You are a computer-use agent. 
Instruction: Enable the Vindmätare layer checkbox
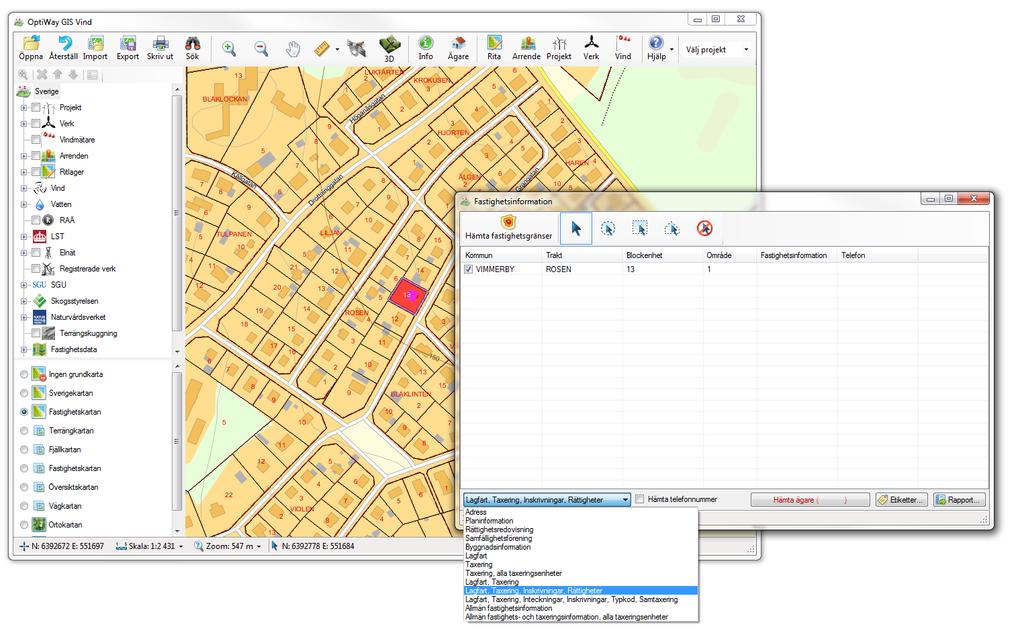[36, 140]
